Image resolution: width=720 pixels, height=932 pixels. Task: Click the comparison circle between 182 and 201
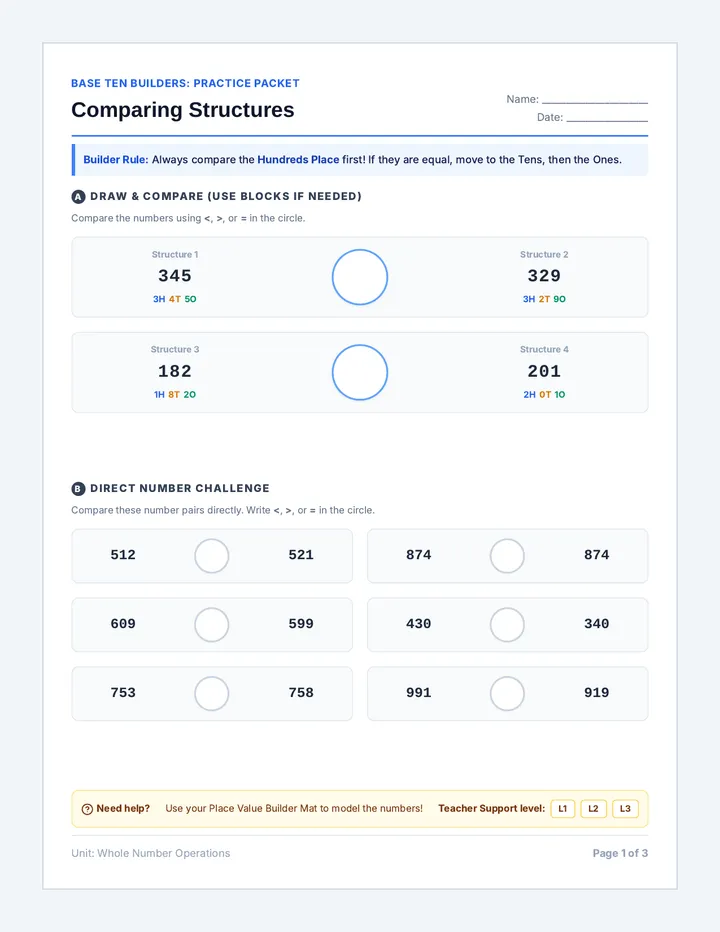click(360, 372)
